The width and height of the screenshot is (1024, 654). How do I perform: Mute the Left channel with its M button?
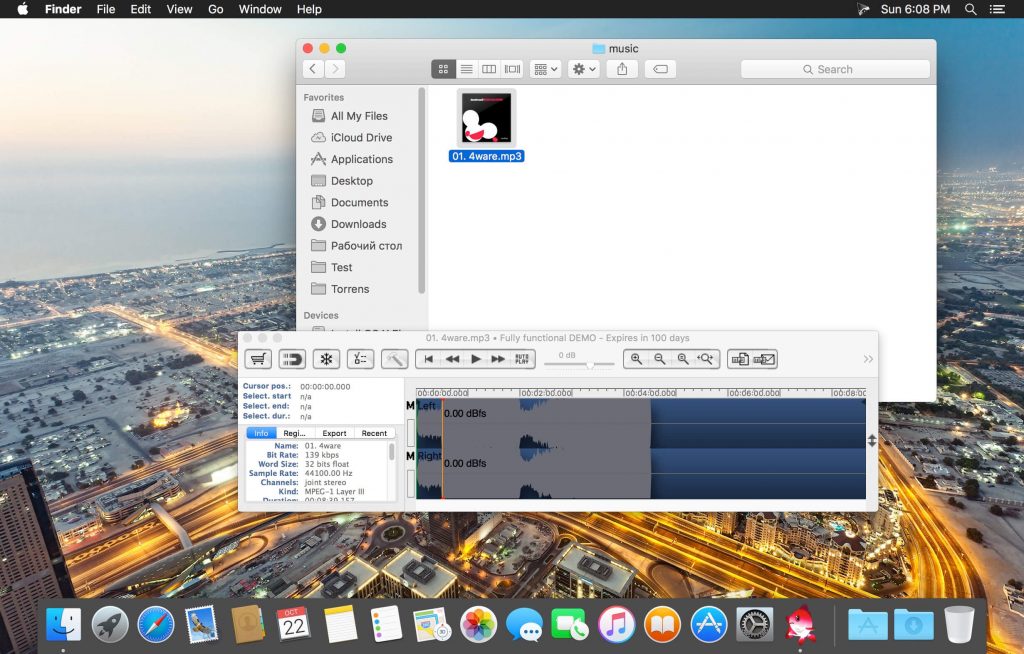pyautogui.click(x=408, y=406)
